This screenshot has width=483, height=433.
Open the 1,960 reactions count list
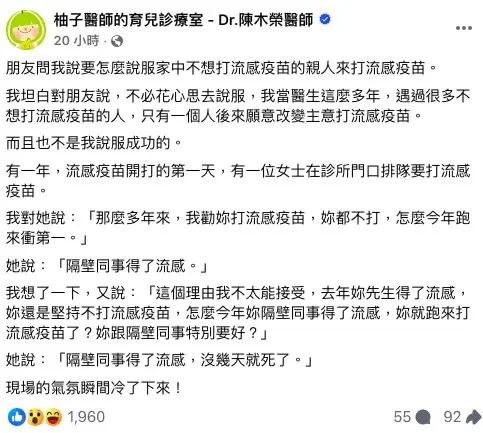[86, 417]
